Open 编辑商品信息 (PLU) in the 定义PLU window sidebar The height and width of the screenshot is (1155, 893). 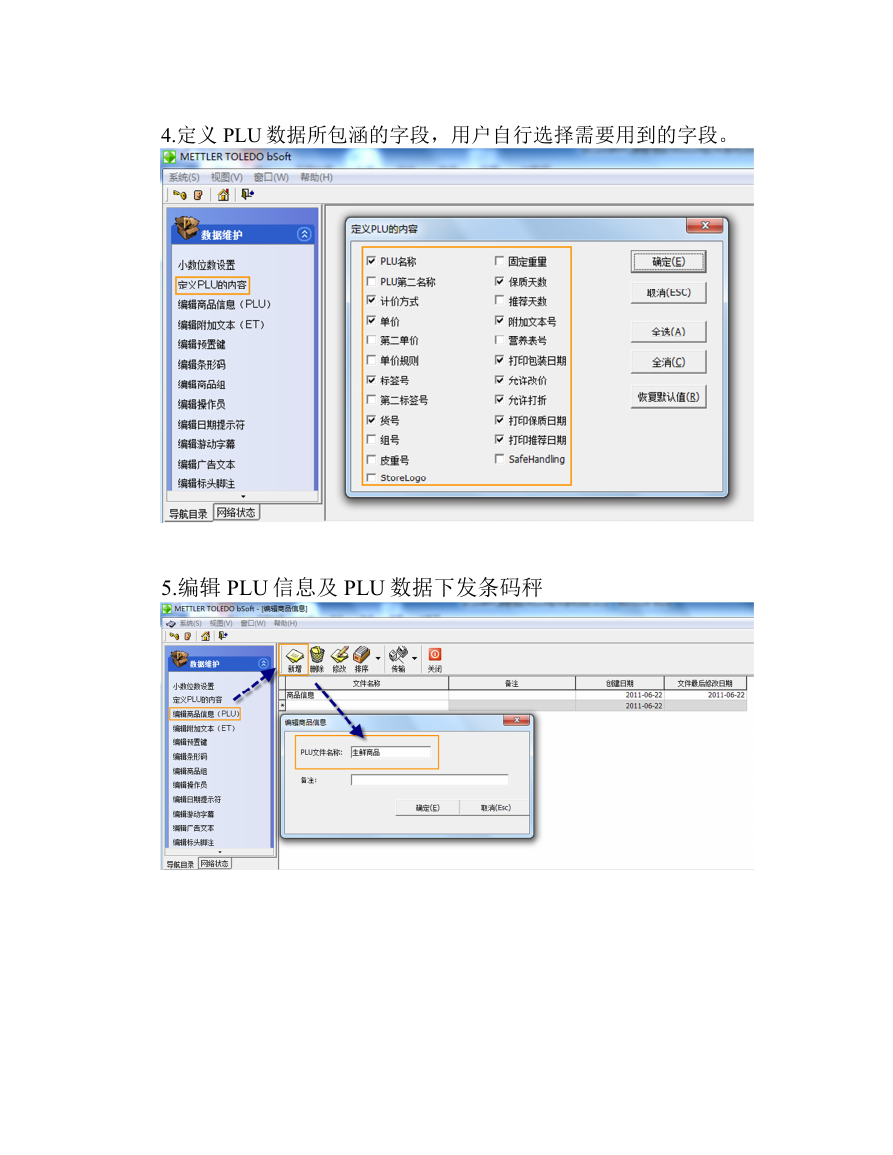click(224, 304)
